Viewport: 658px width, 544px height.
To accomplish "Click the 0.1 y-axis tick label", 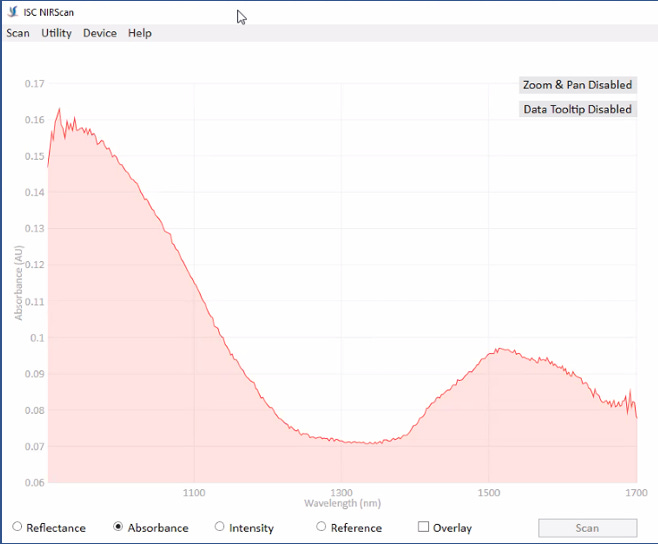I will point(37,337).
